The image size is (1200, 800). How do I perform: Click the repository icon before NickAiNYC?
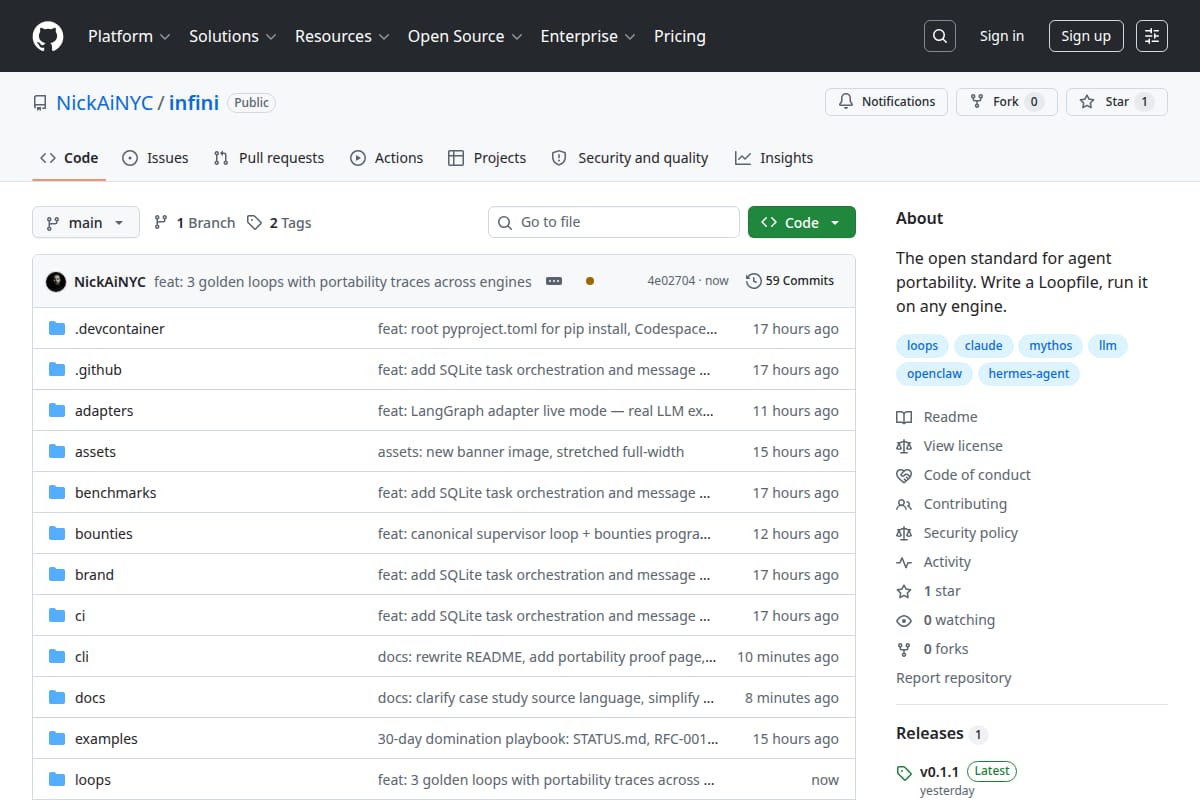(x=40, y=103)
